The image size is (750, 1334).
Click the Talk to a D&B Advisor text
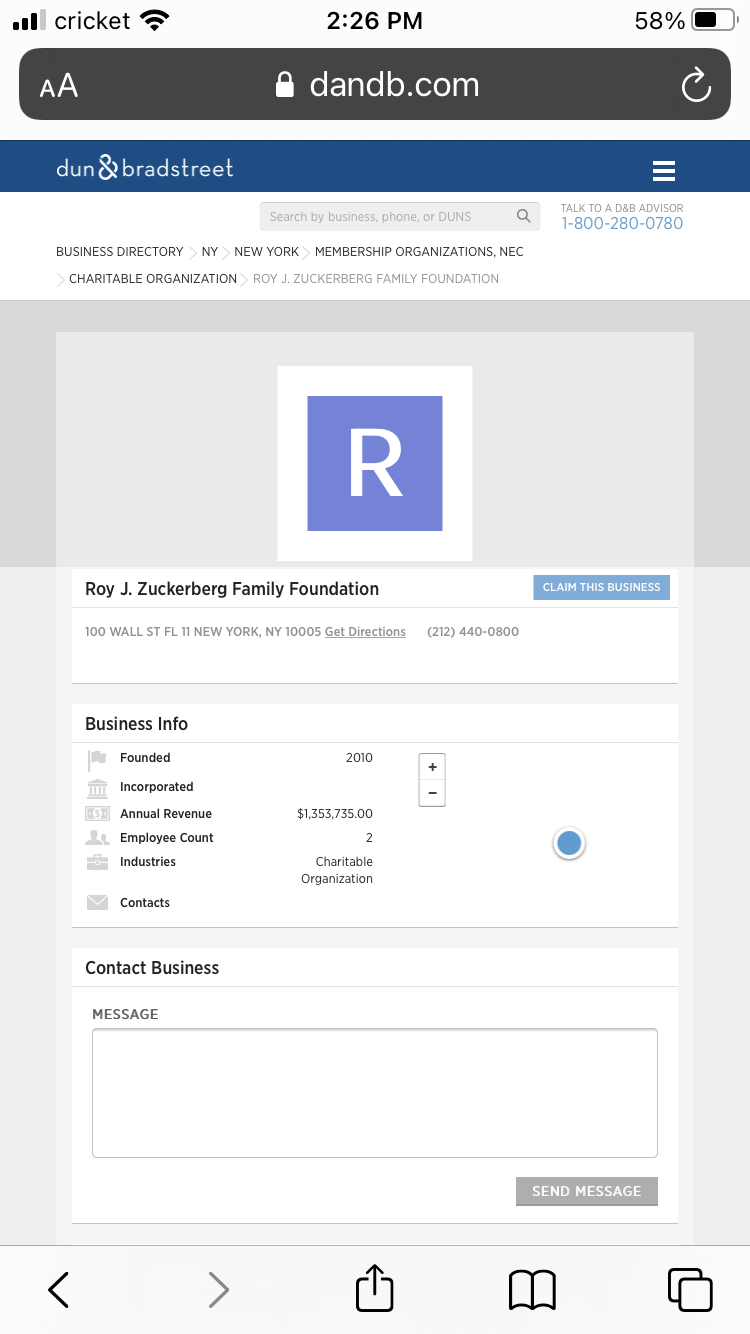pyautogui.click(x=622, y=208)
